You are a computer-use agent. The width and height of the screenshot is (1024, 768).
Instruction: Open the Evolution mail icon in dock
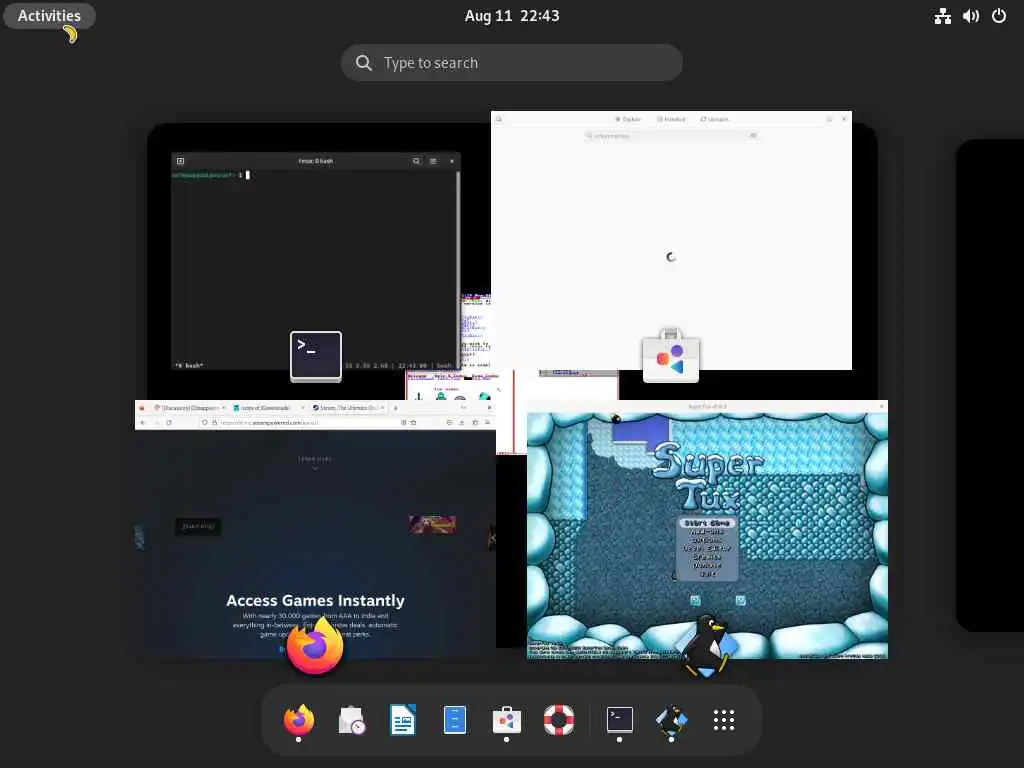[x=351, y=720]
